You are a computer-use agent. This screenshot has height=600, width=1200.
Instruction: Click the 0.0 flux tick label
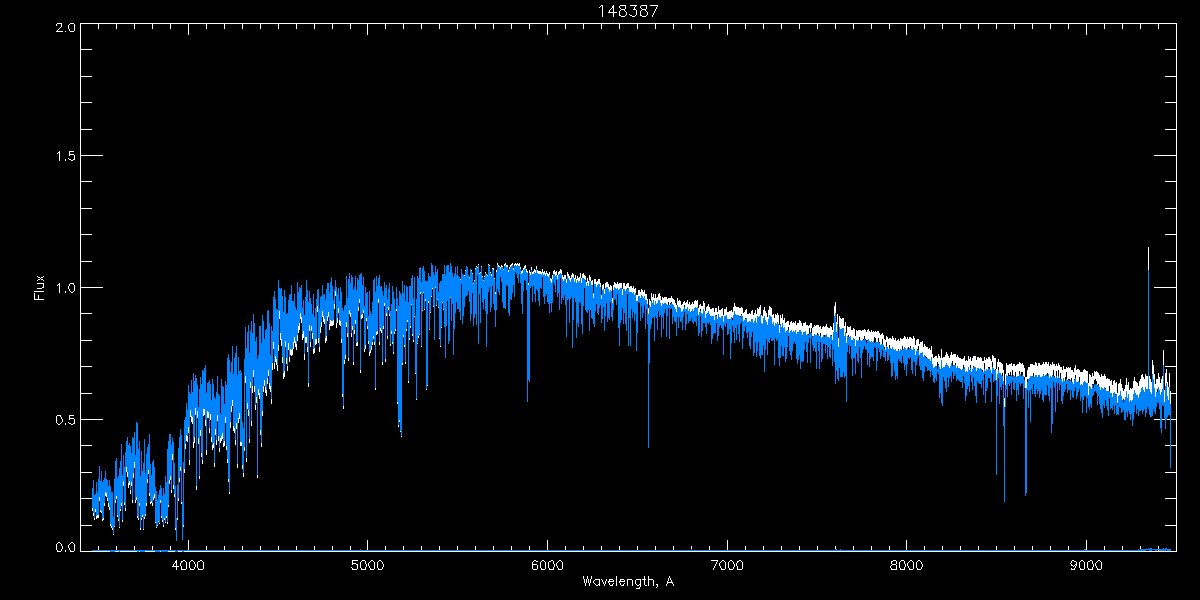tap(64, 548)
